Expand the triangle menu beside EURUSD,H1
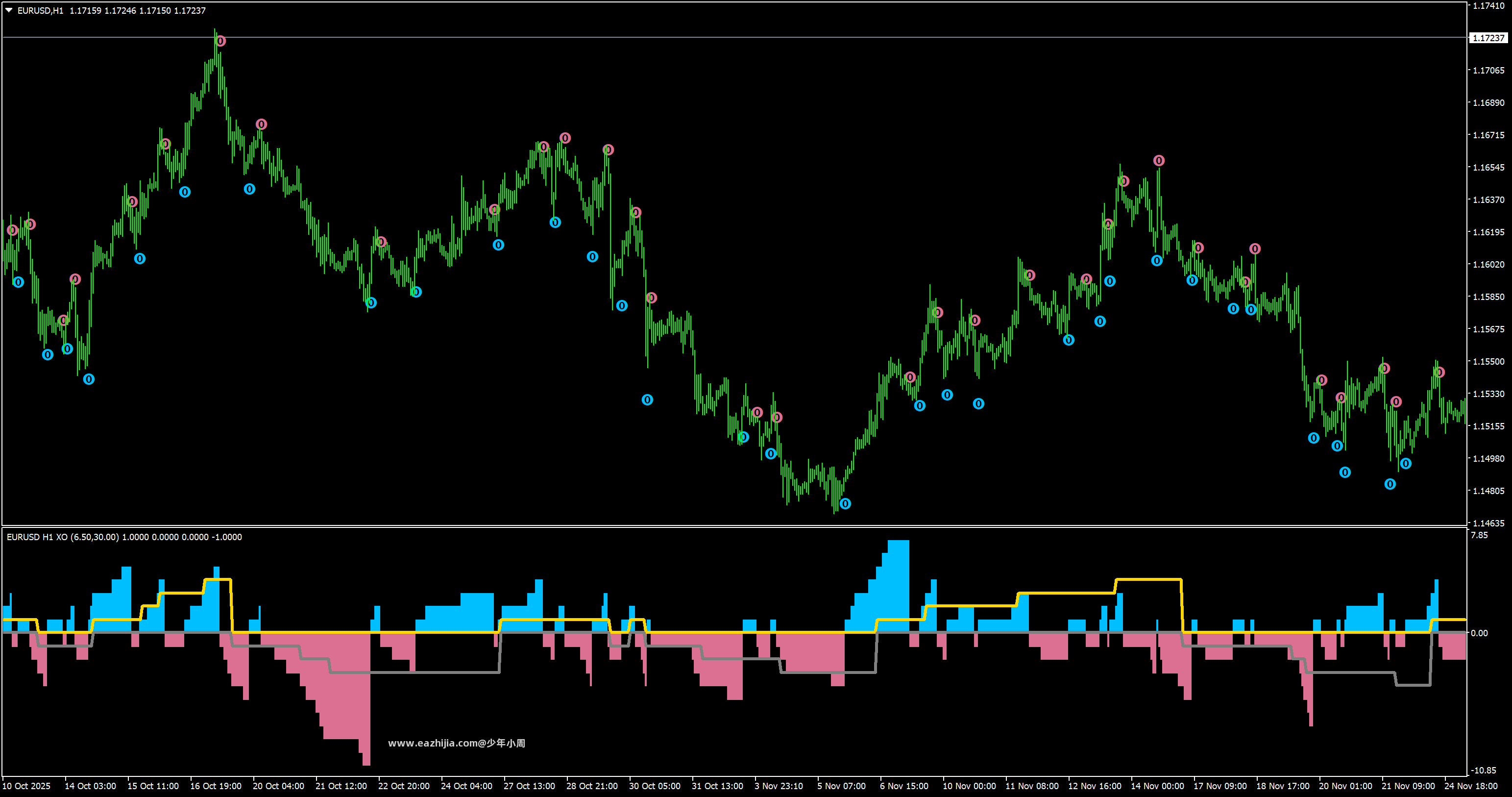1512x797 pixels. (9, 10)
